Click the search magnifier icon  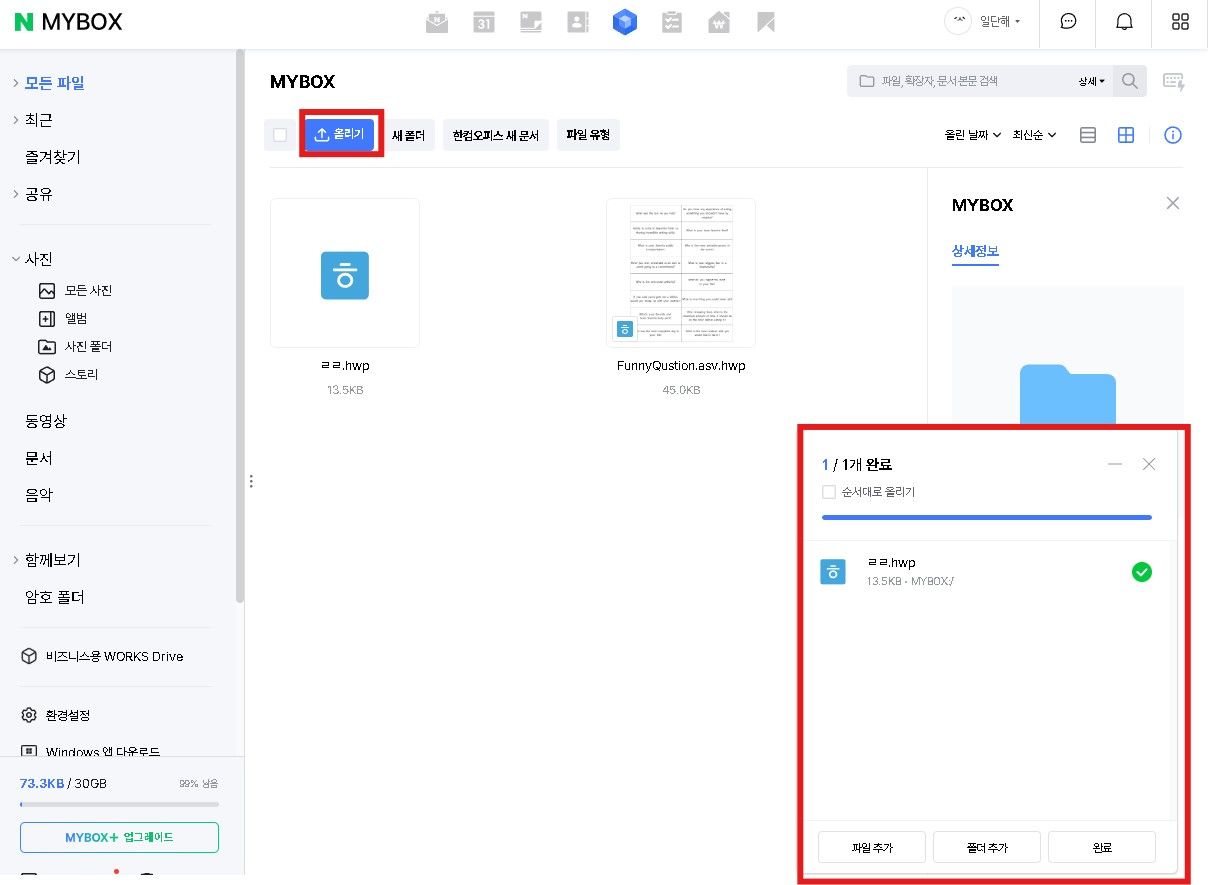(1130, 81)
